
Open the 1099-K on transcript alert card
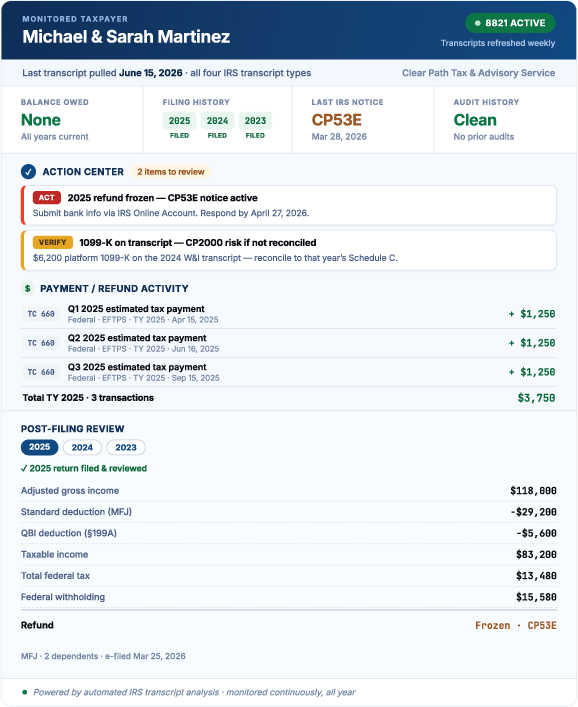289,250
